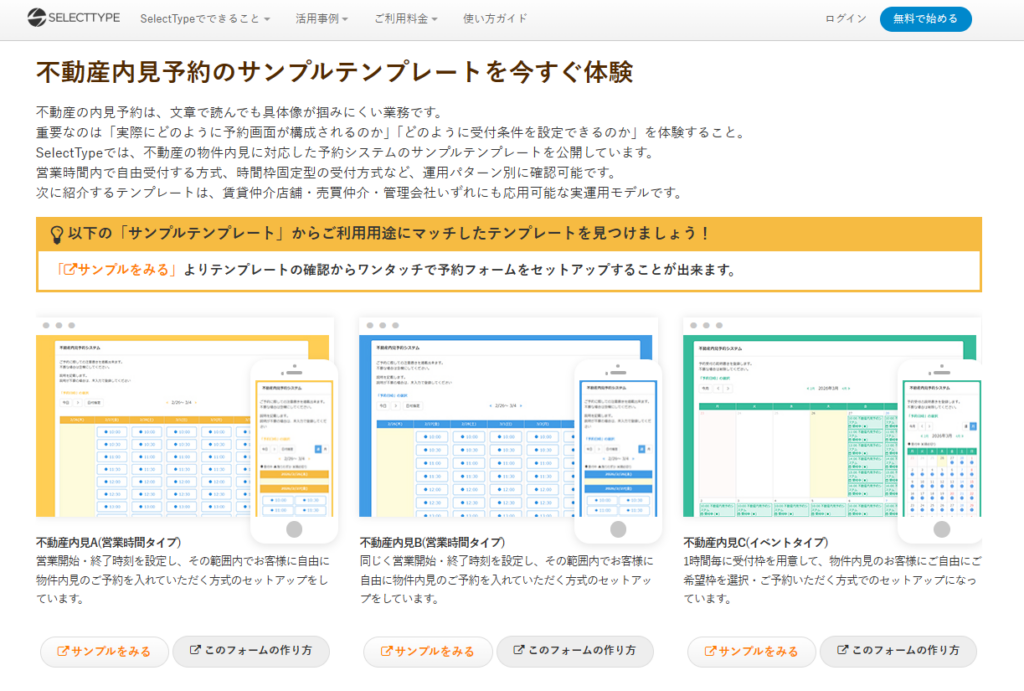Click the external-link icon on 不動産内見A このフォームの作り方 button
This screenshot has width=1024, height=691.
193,651
